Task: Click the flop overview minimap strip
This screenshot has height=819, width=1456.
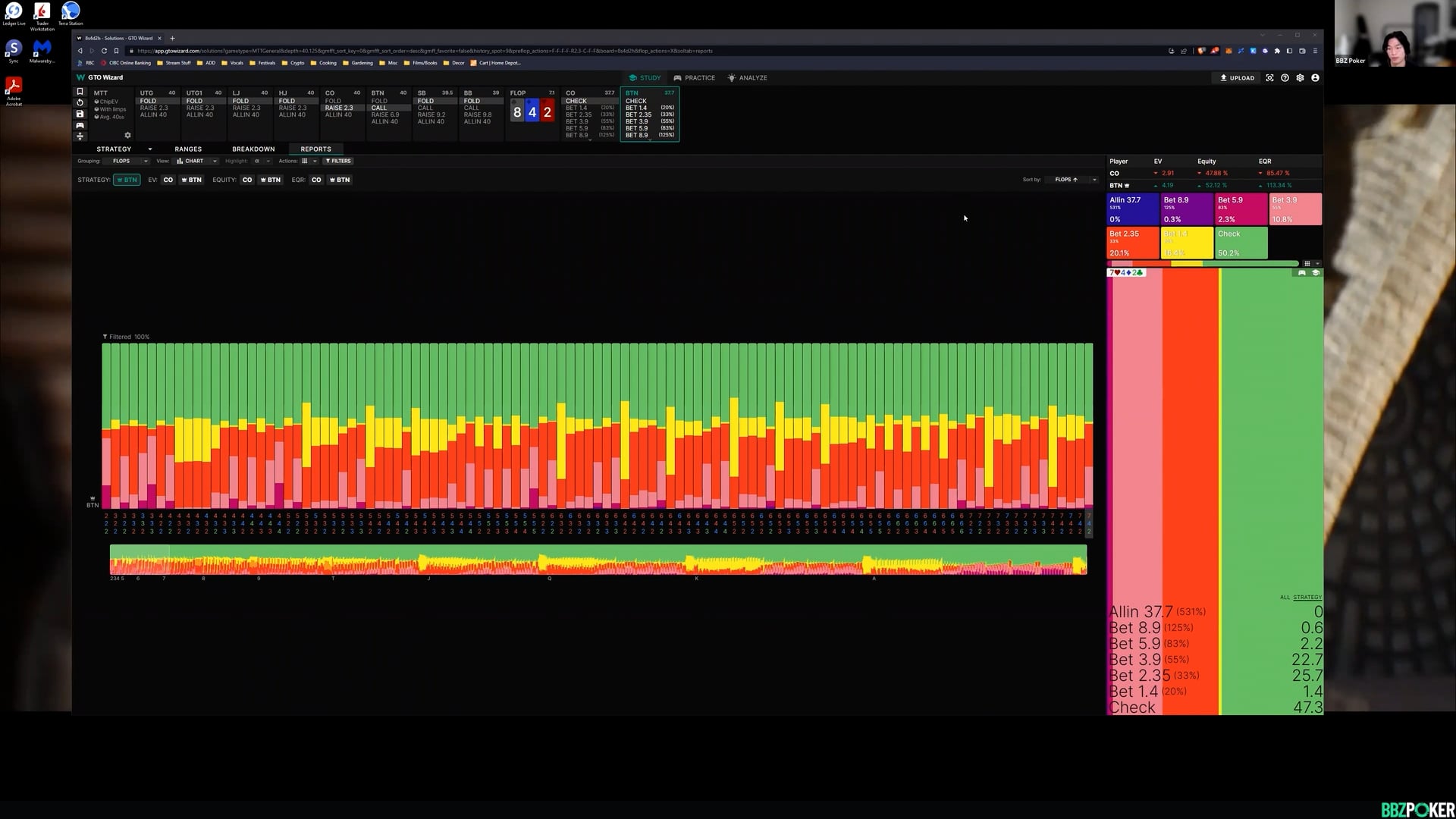Action: tap(598, 560)
